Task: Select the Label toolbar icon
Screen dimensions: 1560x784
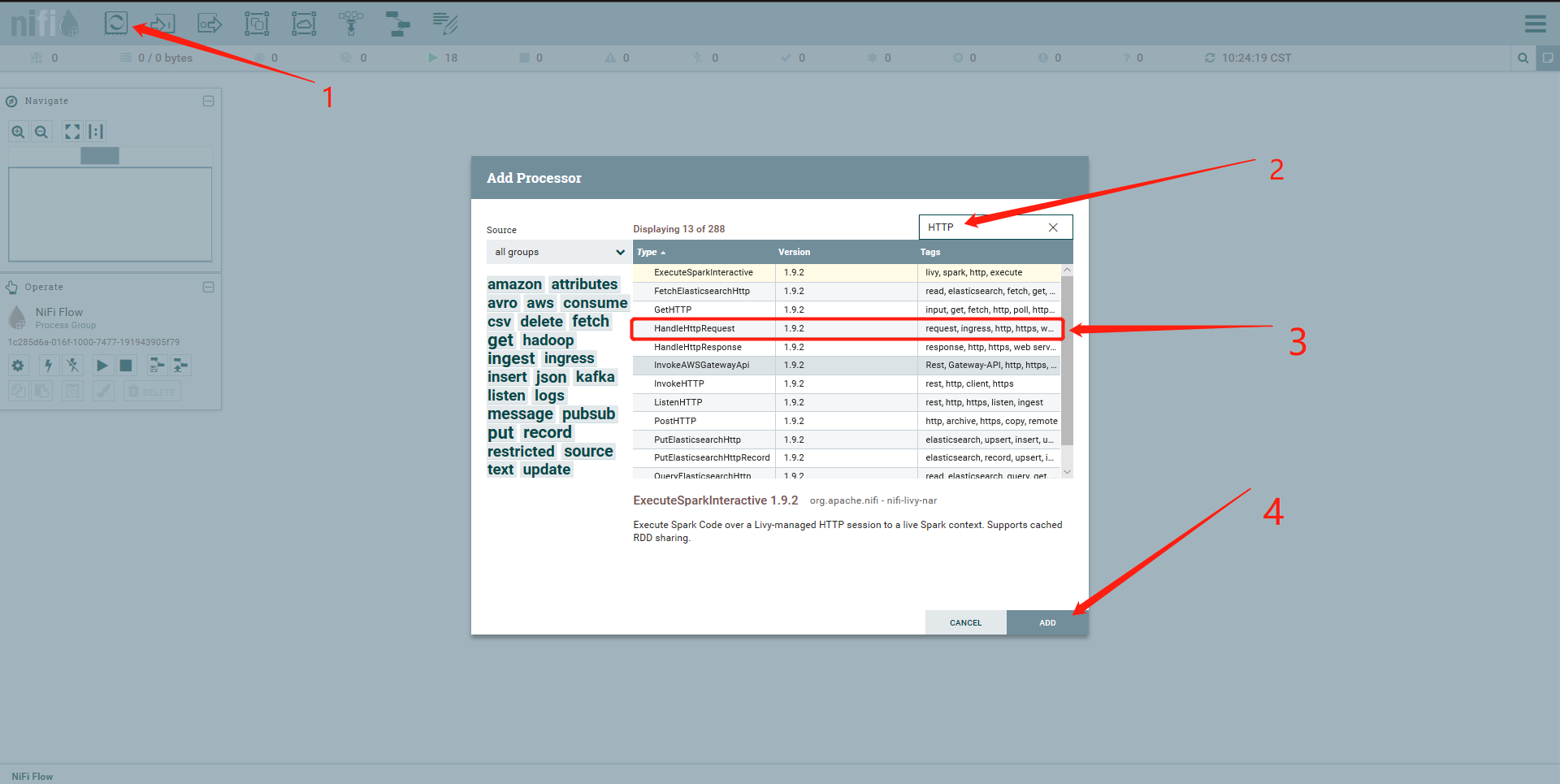Action: pyautogui.click(x=445, y=23)
